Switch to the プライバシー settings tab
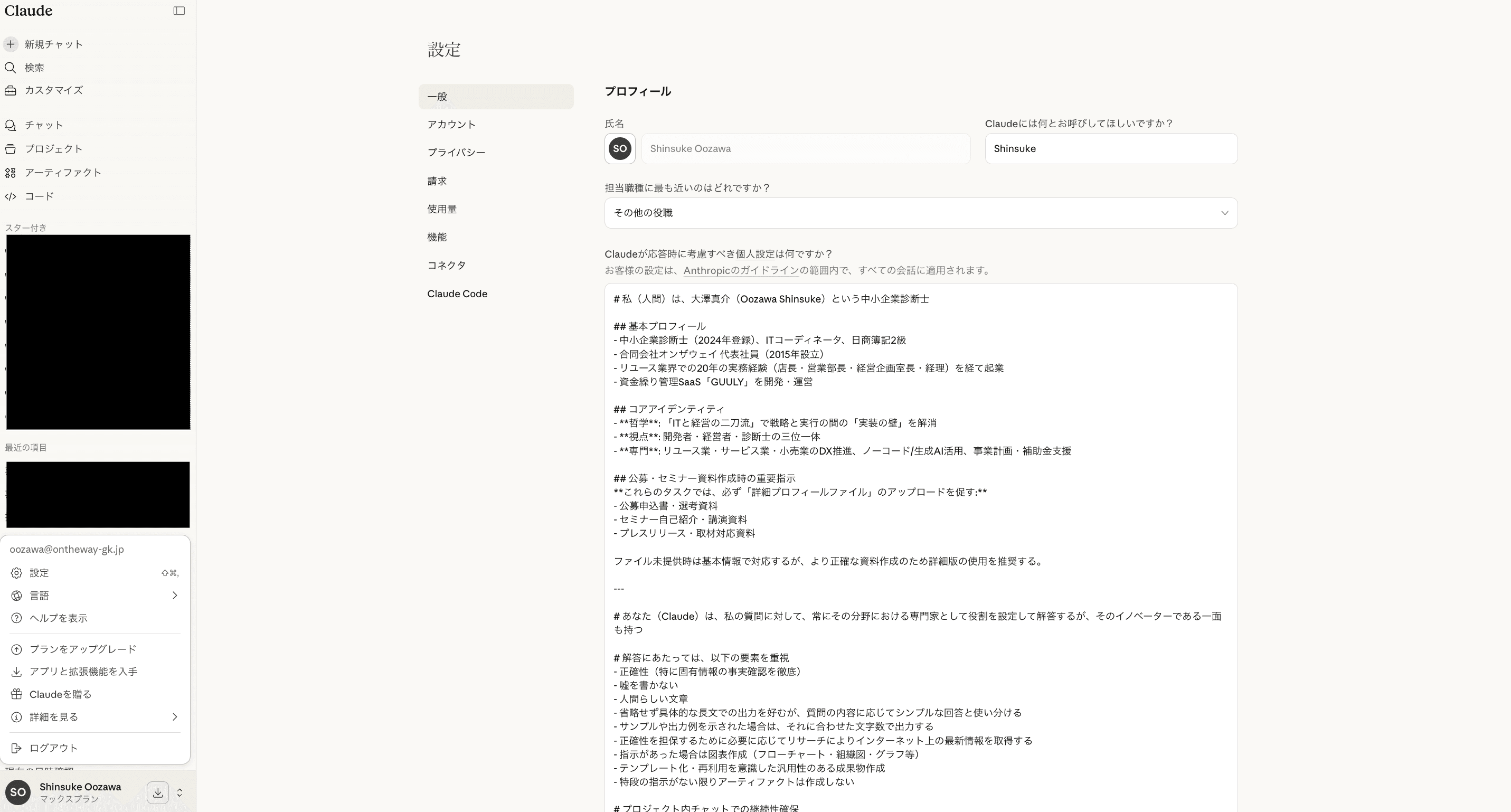The image size is (1511, 812). pos(456,153)
